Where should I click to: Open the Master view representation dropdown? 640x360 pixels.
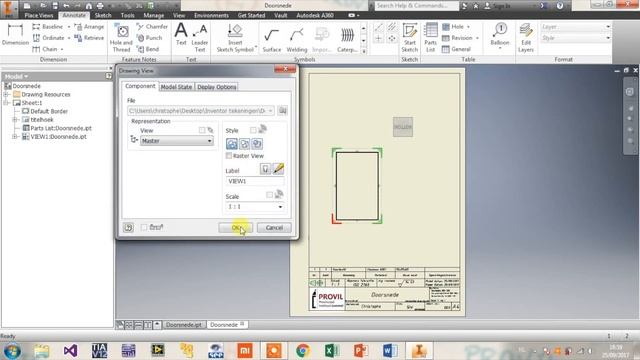point(177,141)
